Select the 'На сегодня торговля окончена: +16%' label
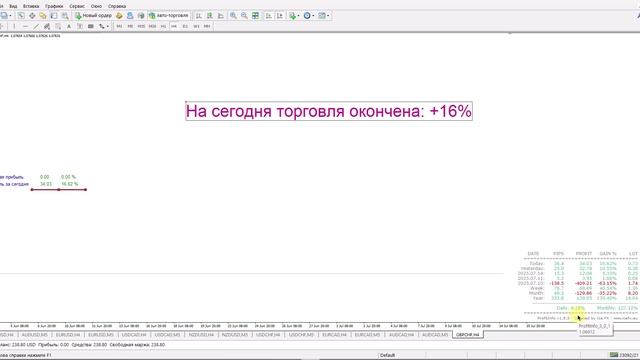 [329, 111]
